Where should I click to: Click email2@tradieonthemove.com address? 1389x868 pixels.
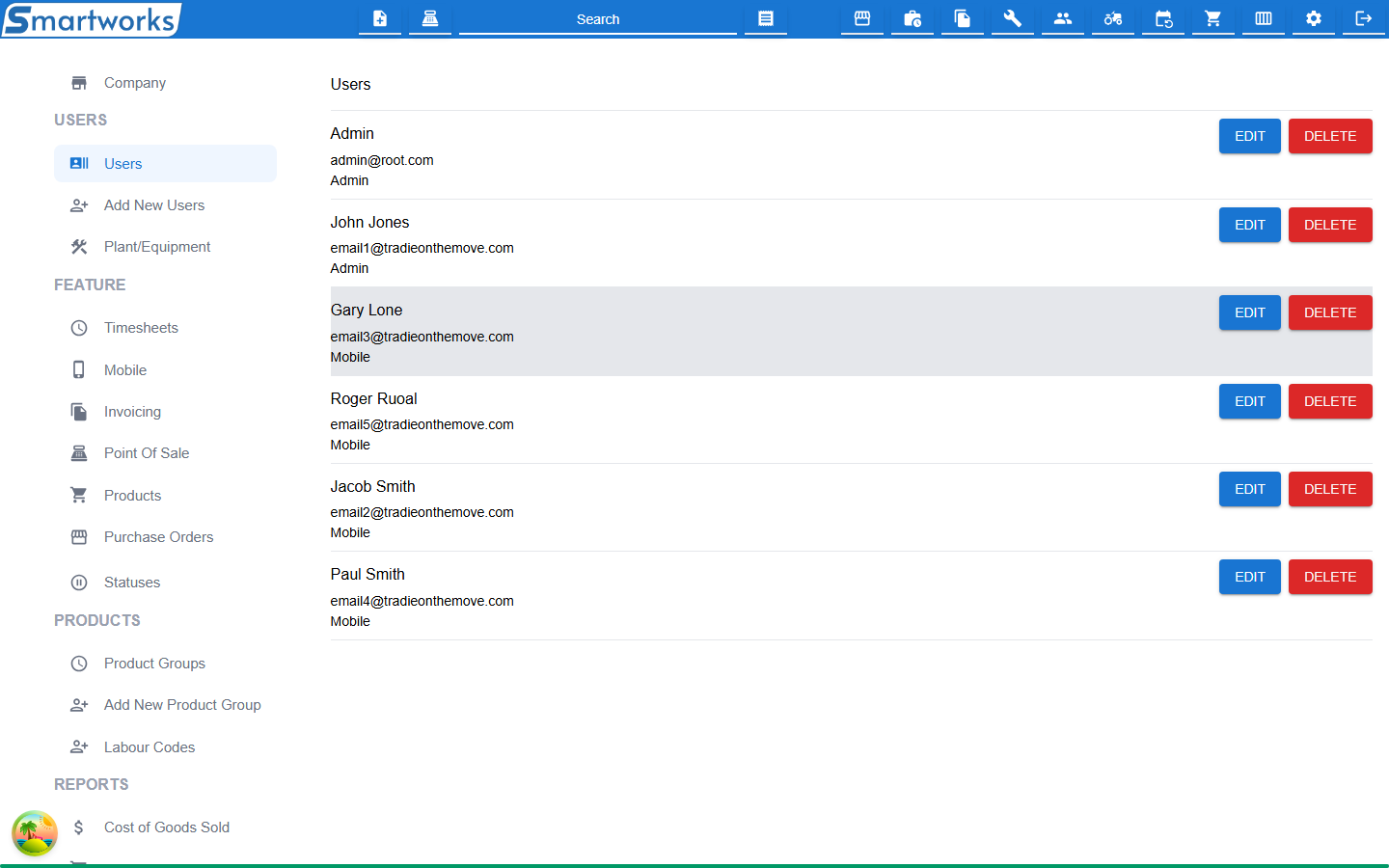[x=422, y=512]
